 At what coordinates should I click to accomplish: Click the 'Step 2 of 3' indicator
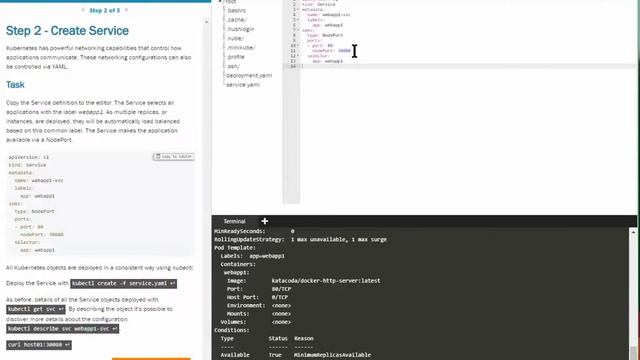point(104,10)
